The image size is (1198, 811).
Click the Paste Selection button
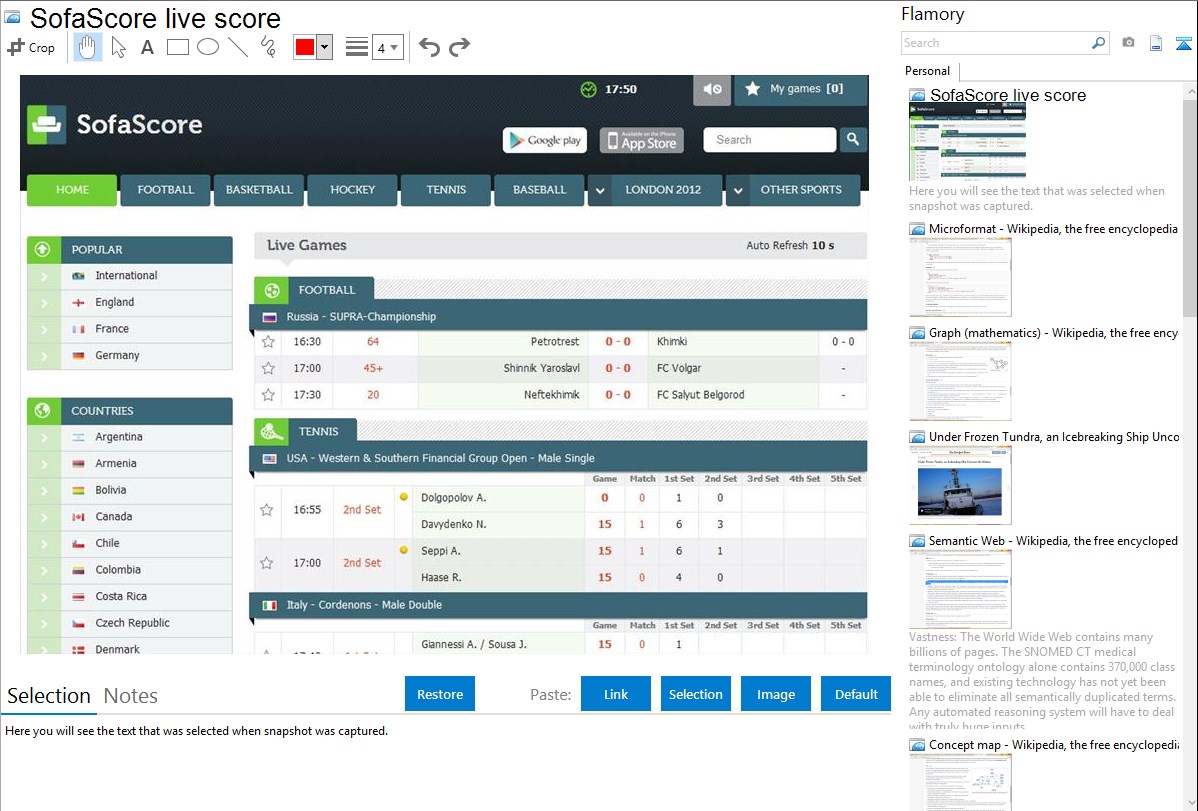[x=695, y=694]
